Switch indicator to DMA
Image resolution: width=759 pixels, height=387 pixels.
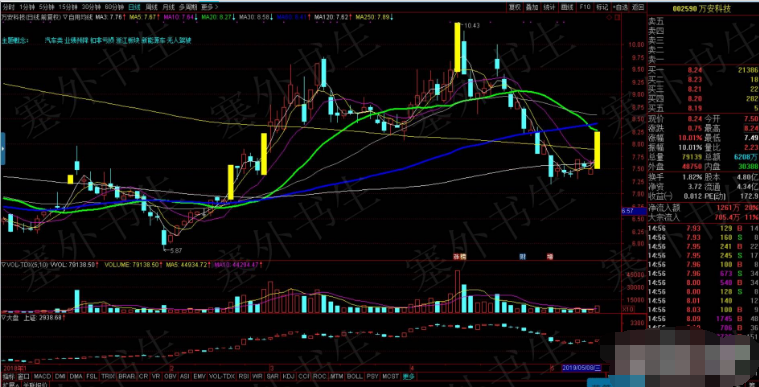coord(76,376)
